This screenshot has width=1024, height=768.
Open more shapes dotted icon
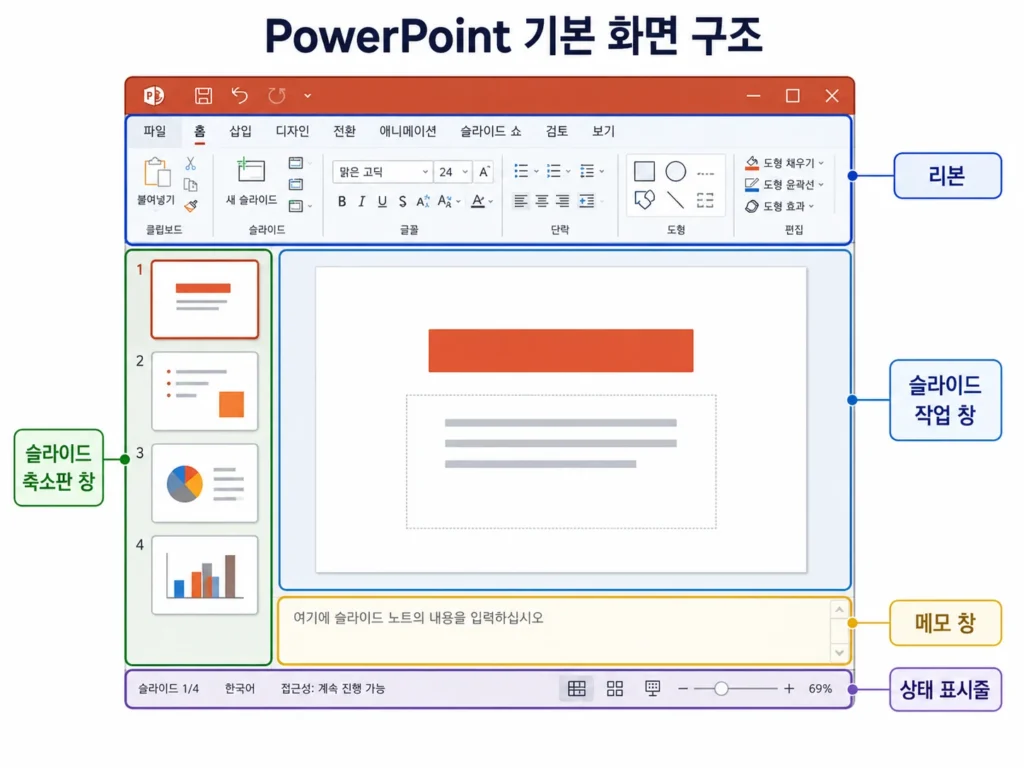click(x=705, y=174)
